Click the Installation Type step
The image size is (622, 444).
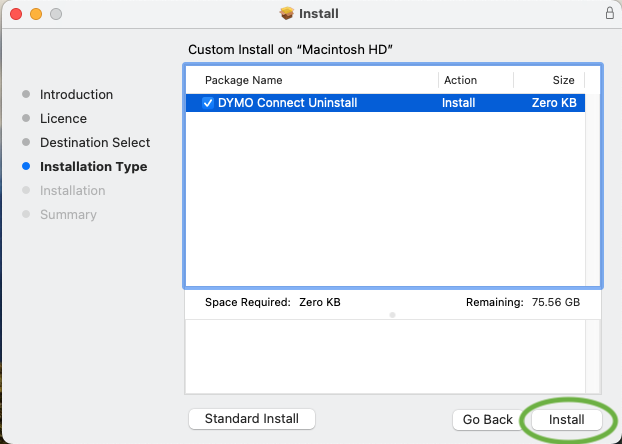[x=94, y=167]
